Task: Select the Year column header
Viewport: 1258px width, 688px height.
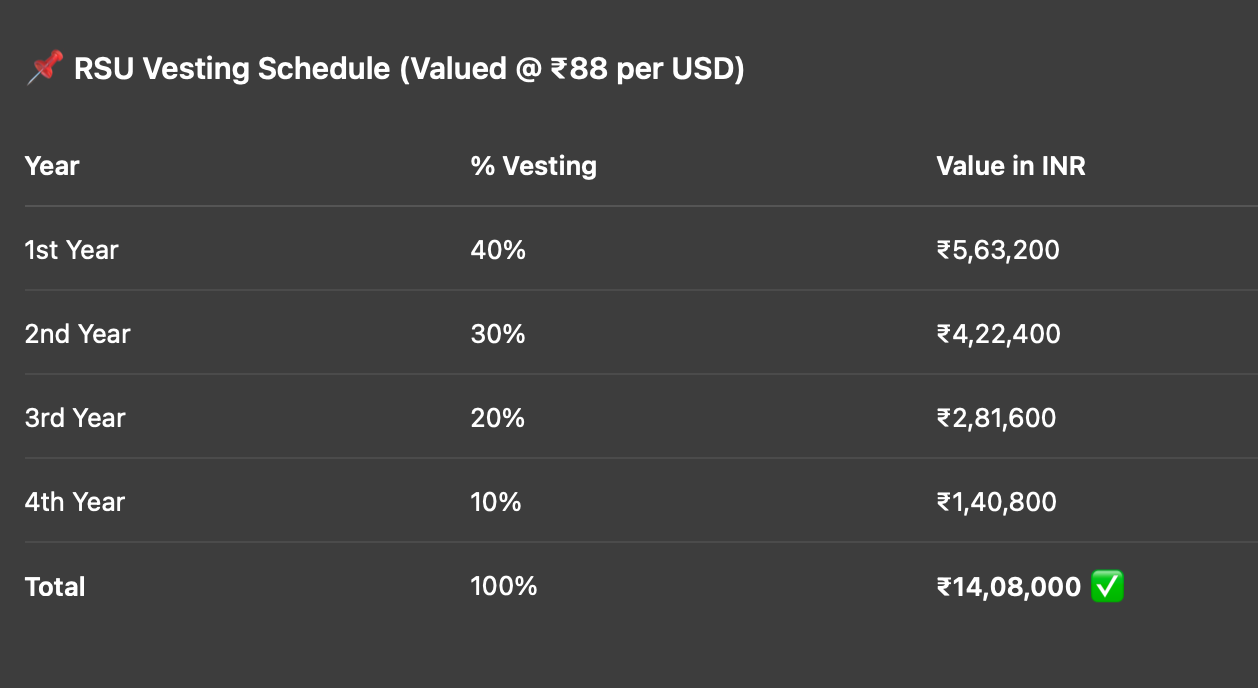Action: click(x=52, y=166)
